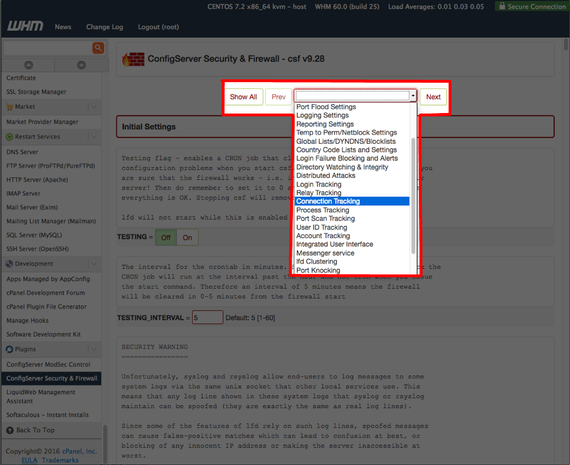570x465 pixels.
Task: Click the sidebar collapse-all up arrow icon
Action: [x=28, y=65]
